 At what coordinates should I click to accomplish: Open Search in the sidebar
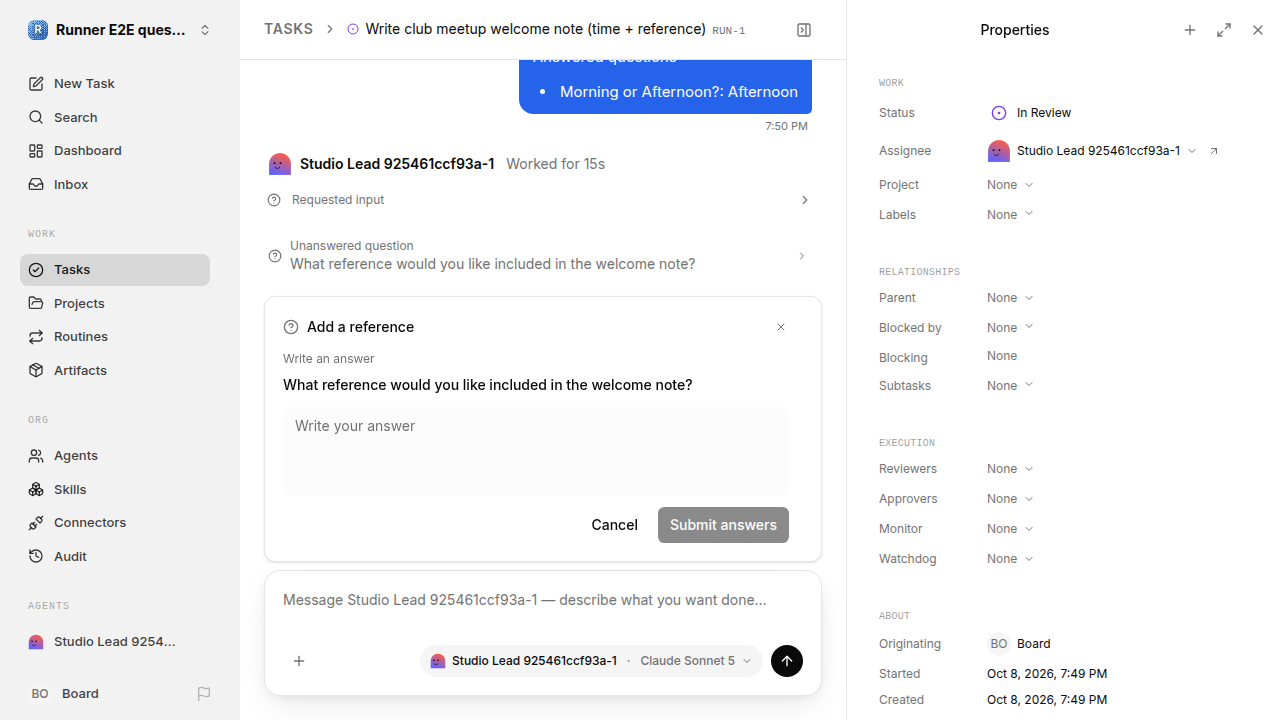[115, 118]
